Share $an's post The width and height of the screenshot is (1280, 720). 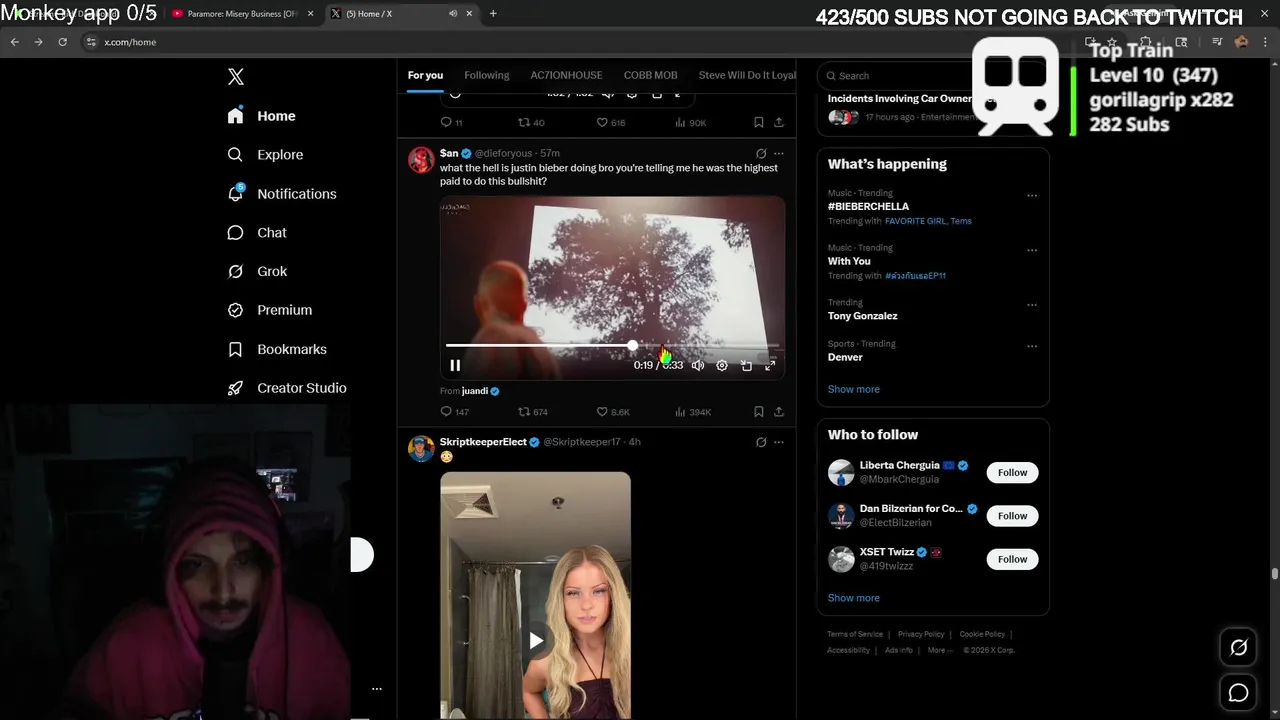coord(779,412)
